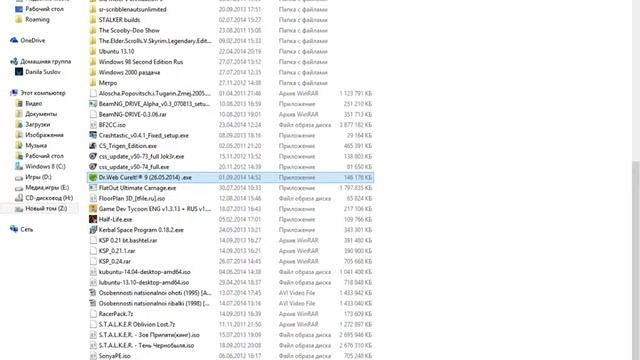Click the Osobennosti natsionalnoi ohoti video file icon
640x360 pixels.
coord(93,293)
